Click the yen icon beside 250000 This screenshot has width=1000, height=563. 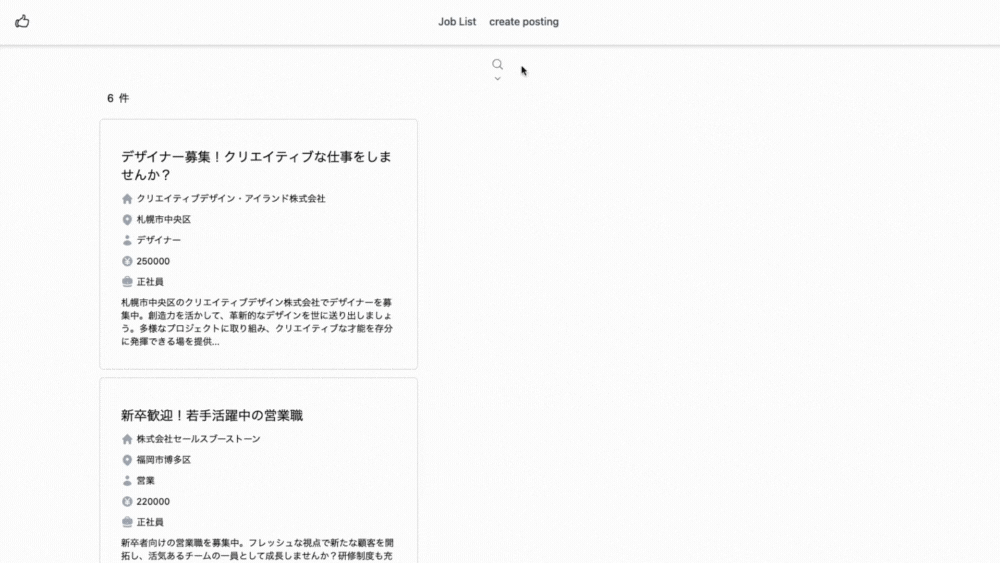click(127, 261)
